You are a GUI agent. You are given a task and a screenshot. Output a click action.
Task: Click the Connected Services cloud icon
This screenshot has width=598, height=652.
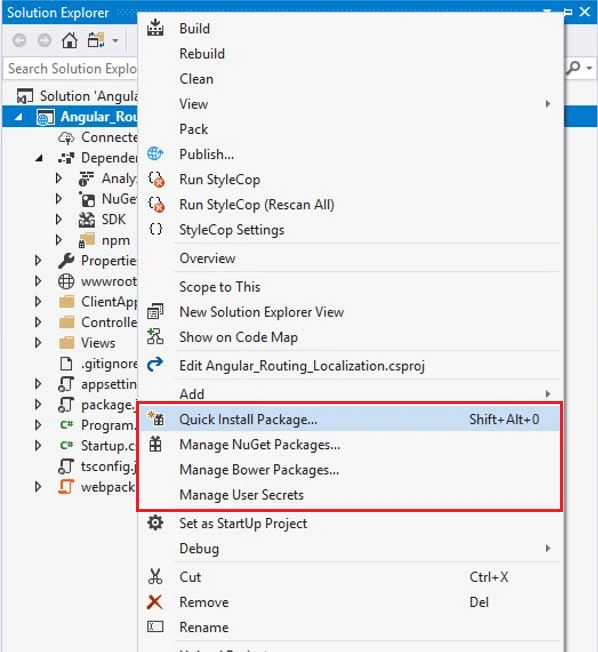pyautogui.click(x=66, y=137)
